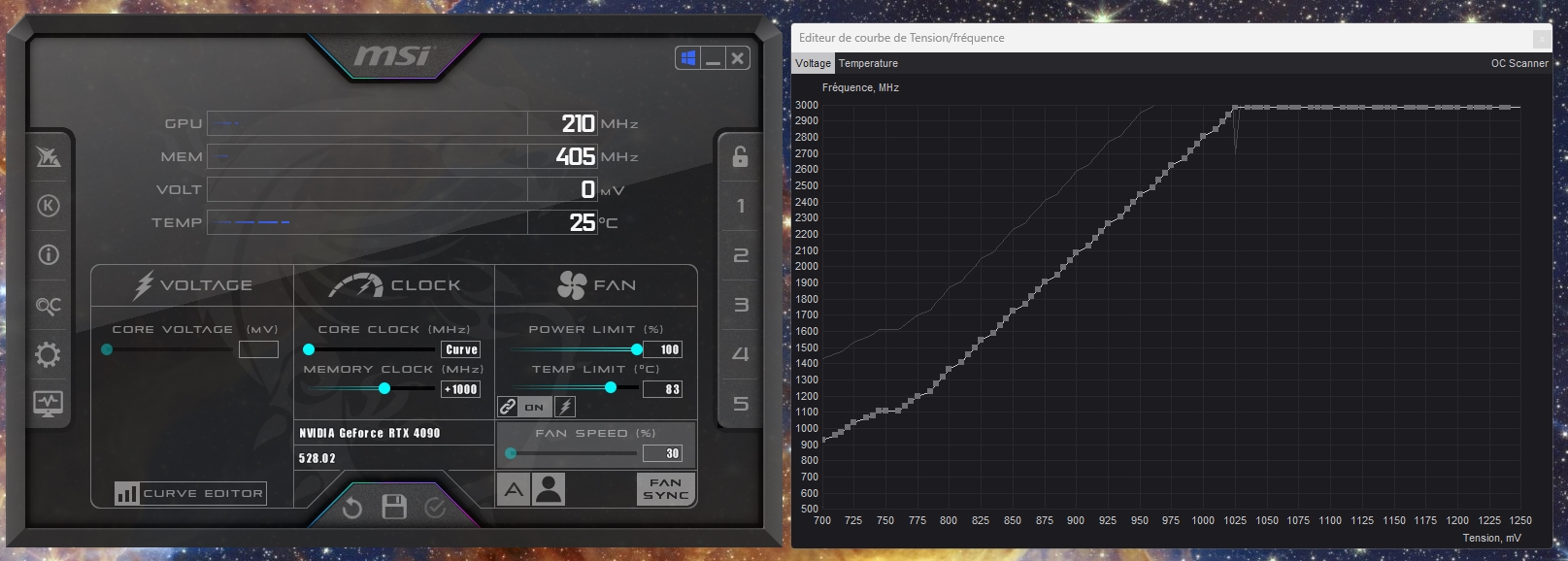
Task: Launch the OC Scanner sidebar icon
Action: [49, 306]
